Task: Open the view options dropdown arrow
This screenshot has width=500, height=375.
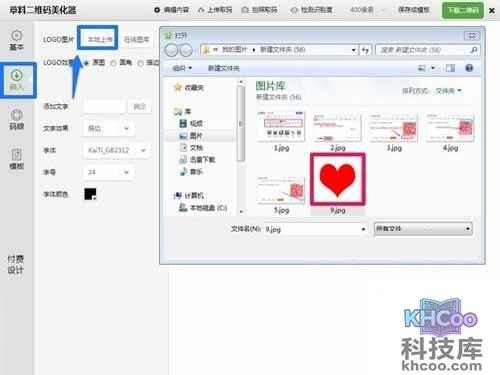Action: click(x=433, y=68)
